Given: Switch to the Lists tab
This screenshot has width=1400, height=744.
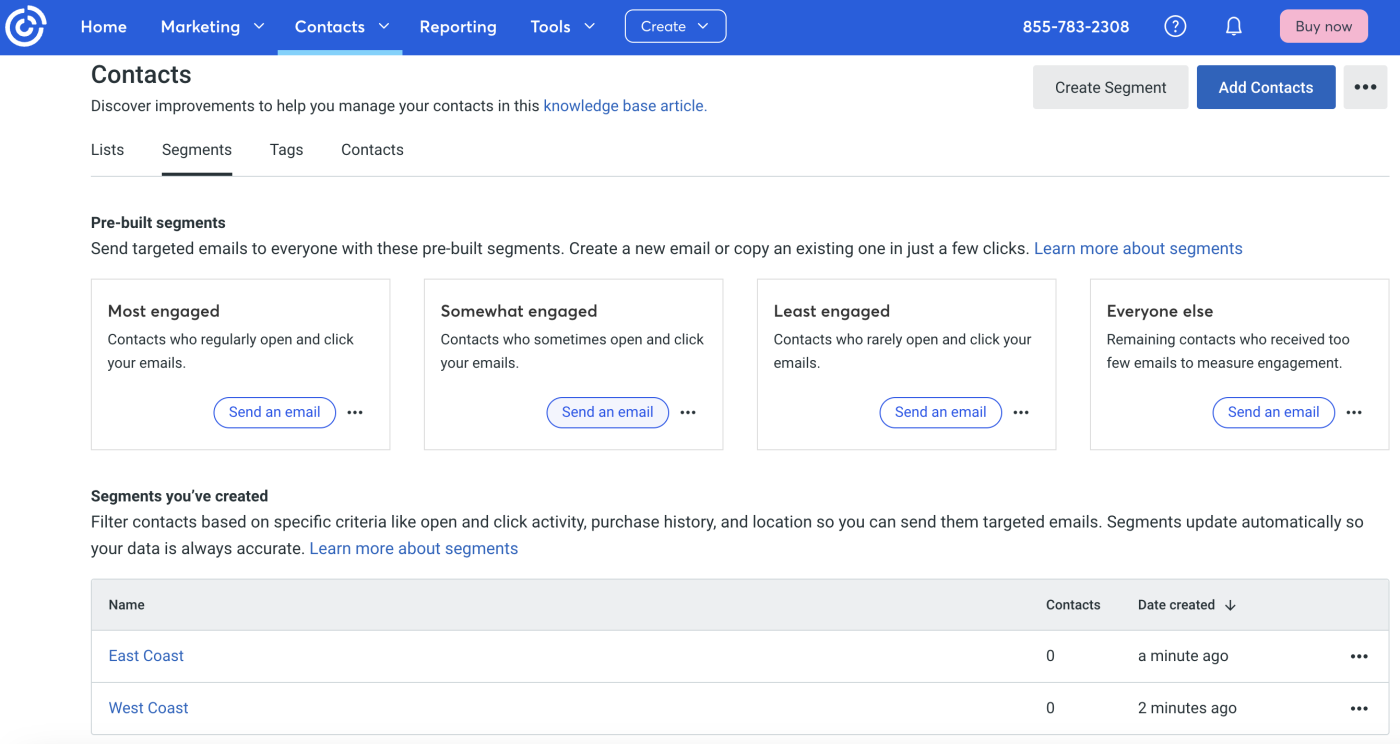Looking at the screenshot, I should [107, 150].
